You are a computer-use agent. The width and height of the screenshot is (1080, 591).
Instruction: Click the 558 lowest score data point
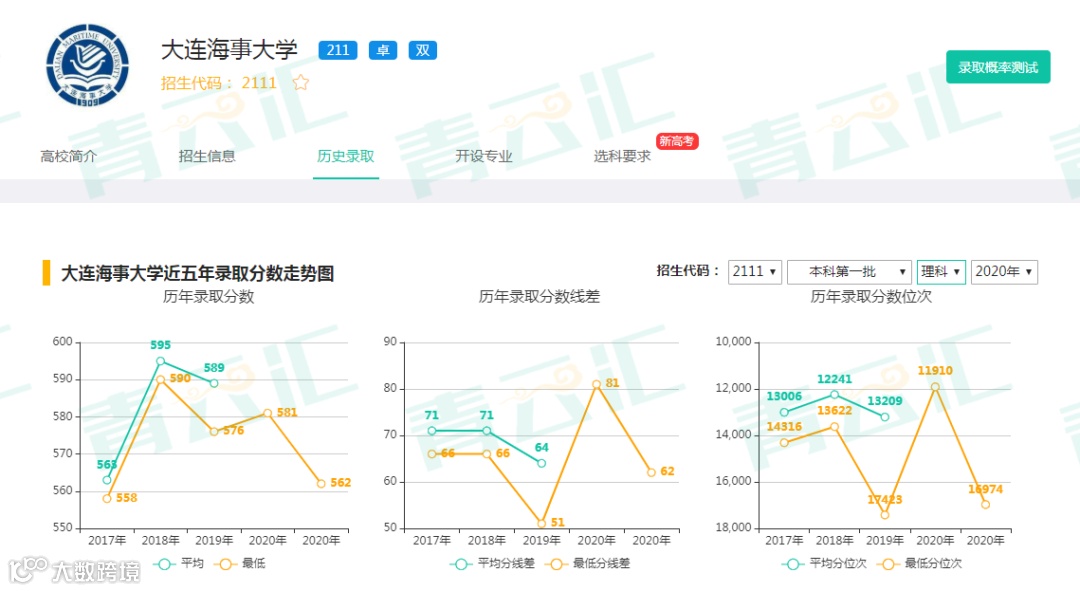click(x=107, y=499)
